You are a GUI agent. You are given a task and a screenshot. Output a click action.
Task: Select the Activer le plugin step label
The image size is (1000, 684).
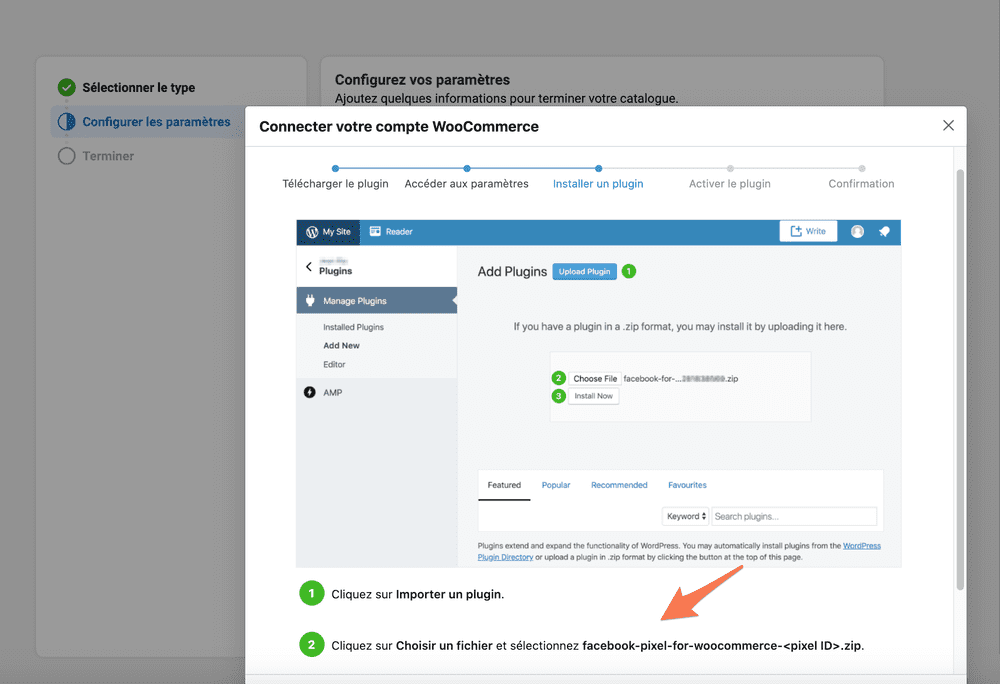[x=730, y=184]
